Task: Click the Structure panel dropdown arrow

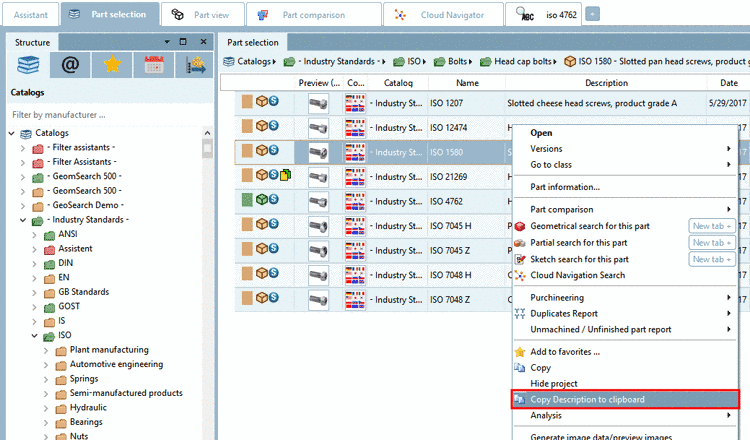Action: (167, 42)
